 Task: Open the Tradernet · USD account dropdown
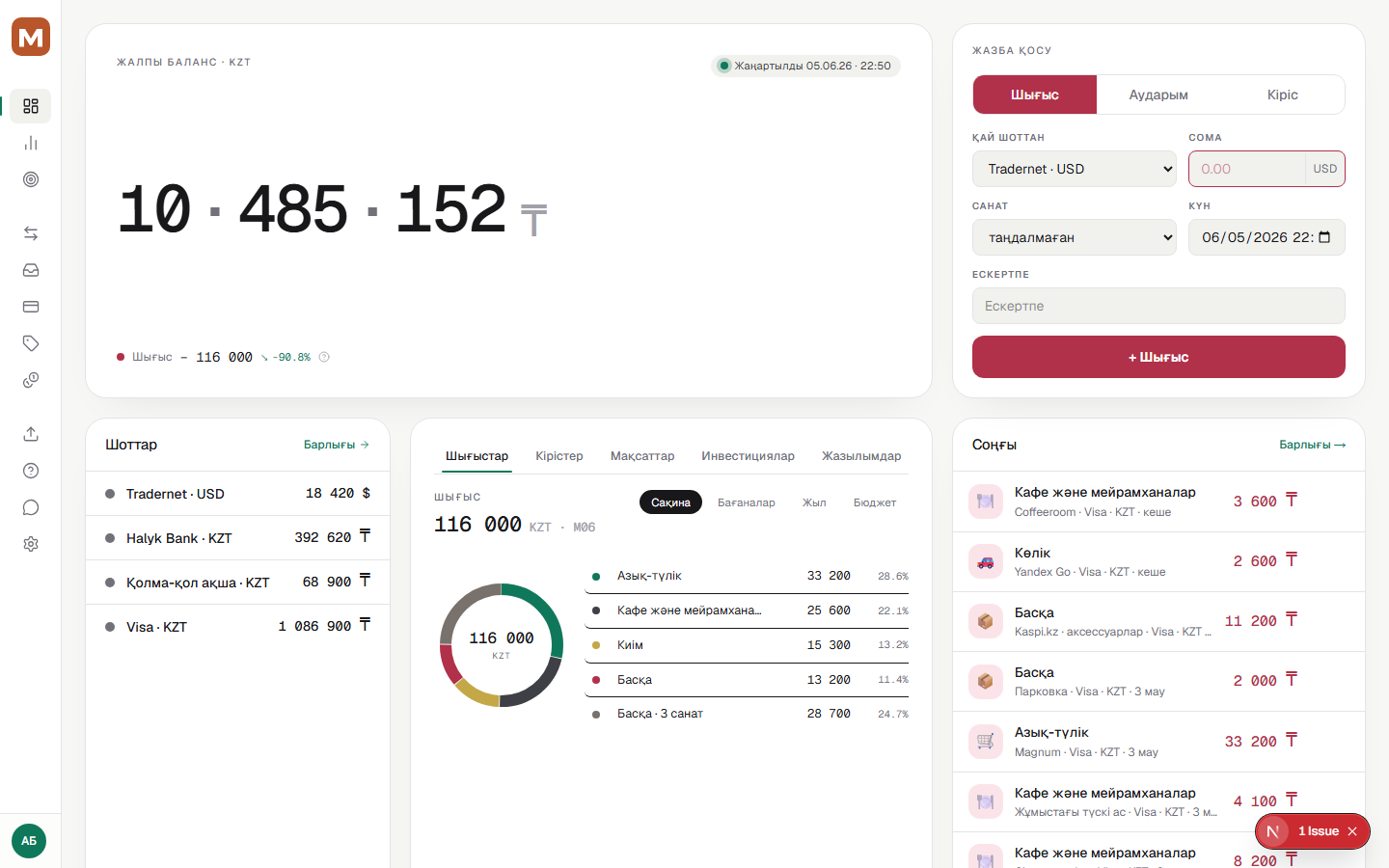tap(1075, 169)
